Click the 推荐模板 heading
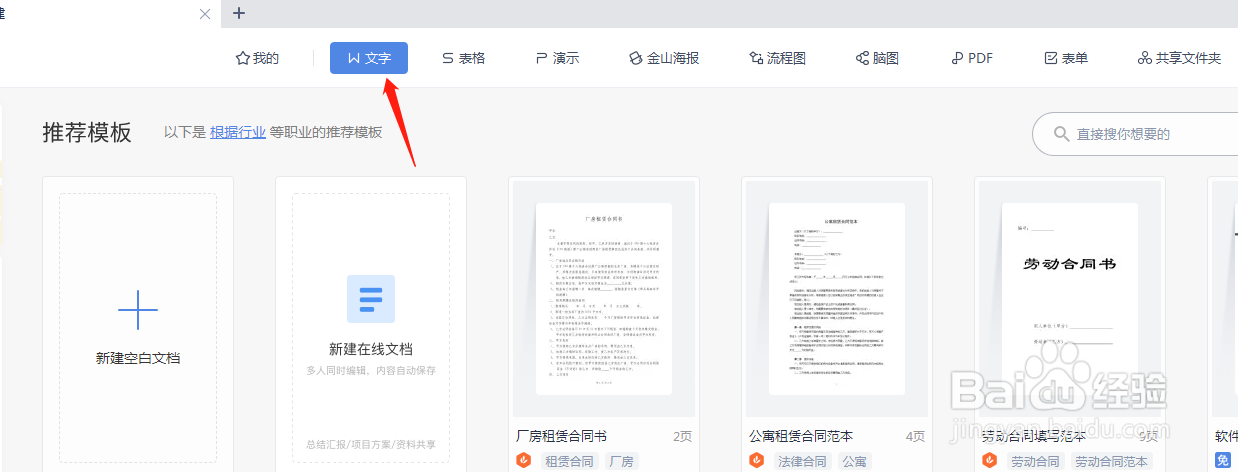 point(87,133)
